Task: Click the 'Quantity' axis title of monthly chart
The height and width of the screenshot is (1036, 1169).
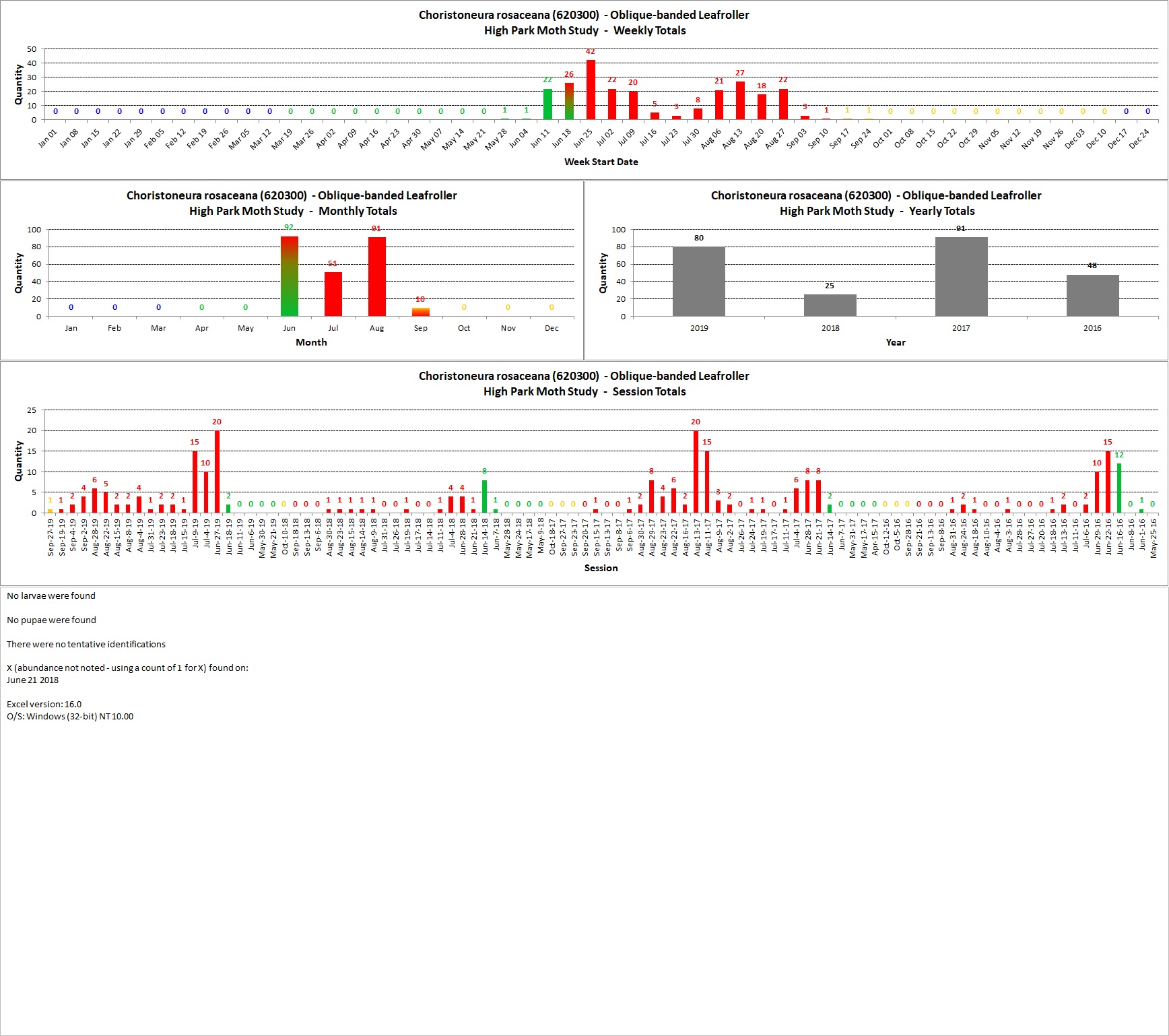Action: pos(19,273)
